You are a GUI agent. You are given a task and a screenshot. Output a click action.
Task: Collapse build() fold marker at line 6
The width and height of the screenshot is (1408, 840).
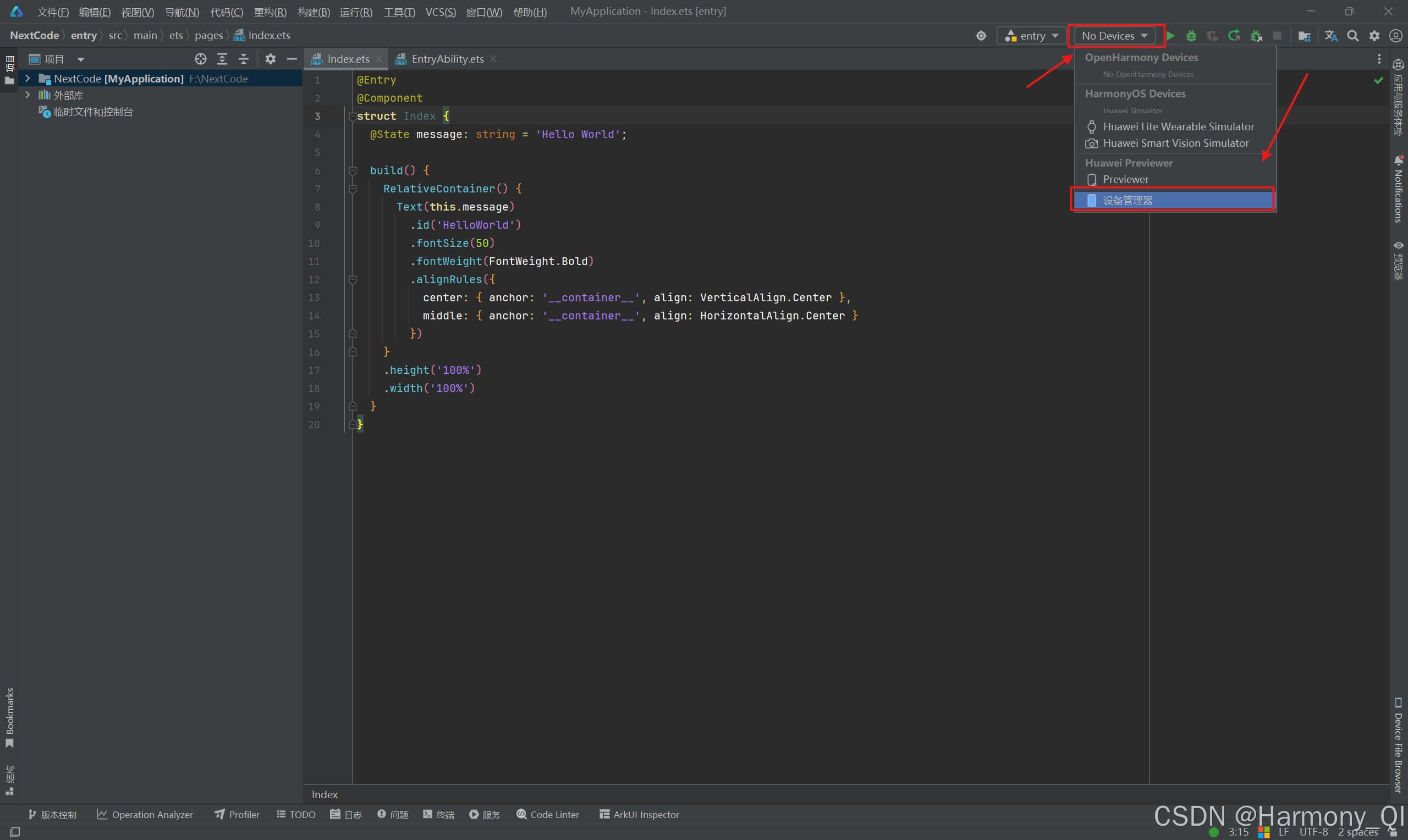pyautogui.click(x=353, y=171)
